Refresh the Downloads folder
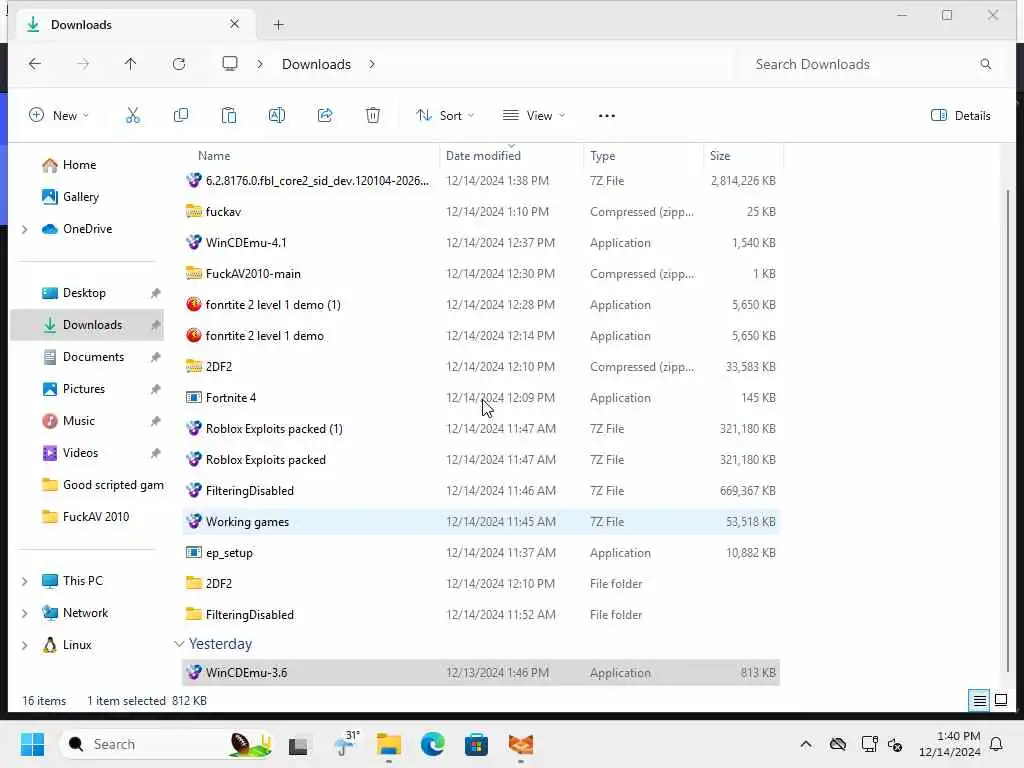This screenshot has height=768, width=1024. 179,64
